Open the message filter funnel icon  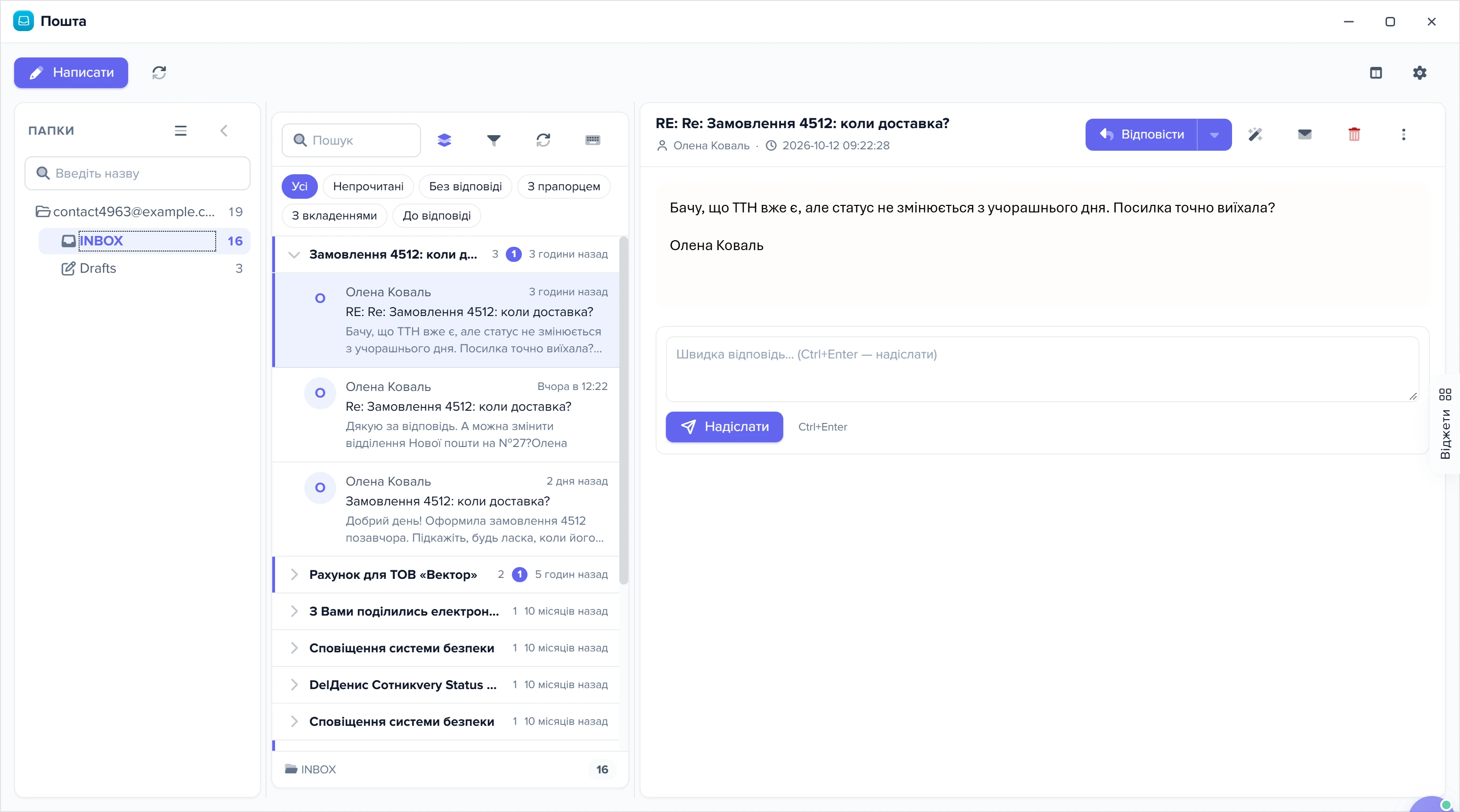point(494,140)
